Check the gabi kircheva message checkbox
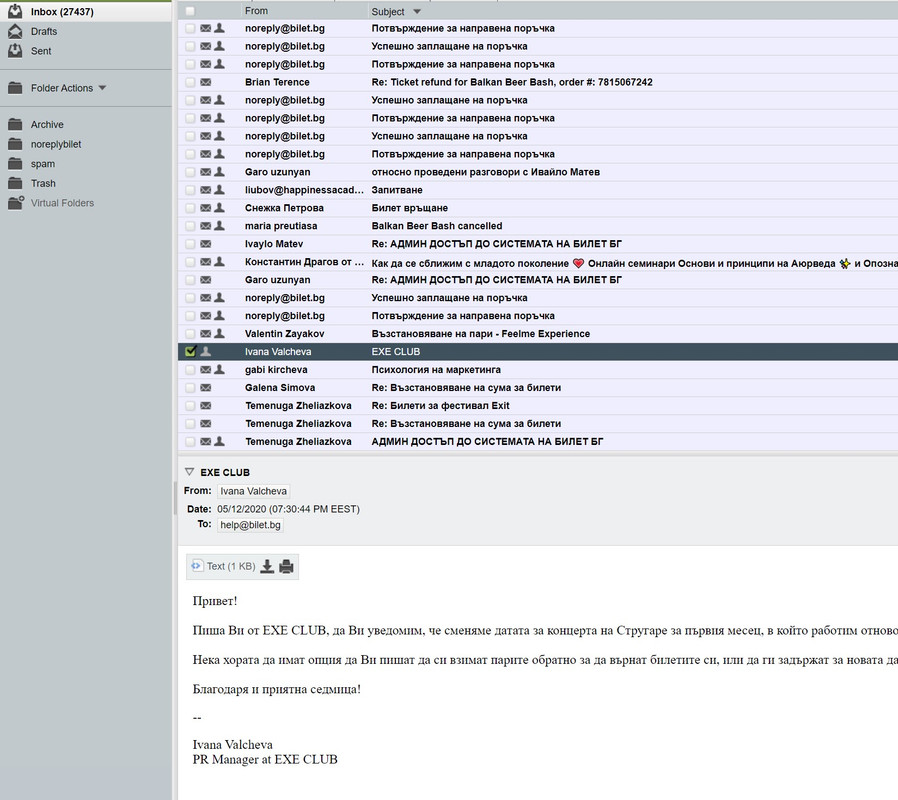 coord(190,370)
